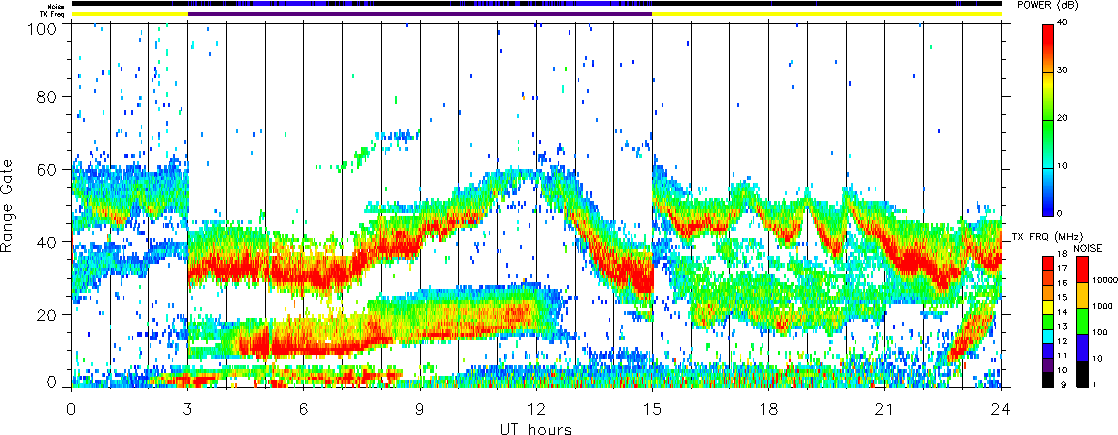Click the '15' tick on the UT hours axis

pyautogui.click(x=652, y=408)
